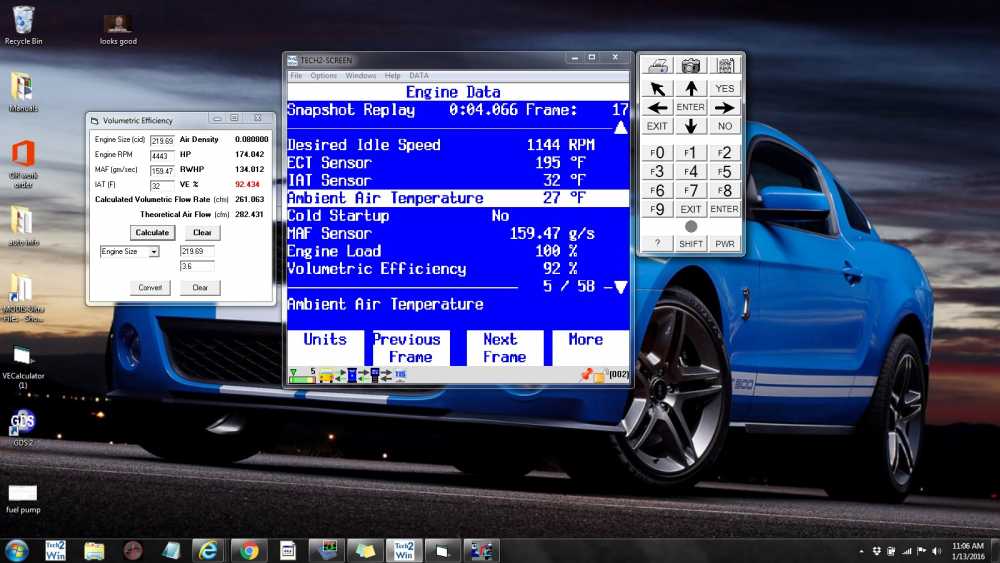
Task: Open Google Chrome from the taskbar
Action: 249,550
